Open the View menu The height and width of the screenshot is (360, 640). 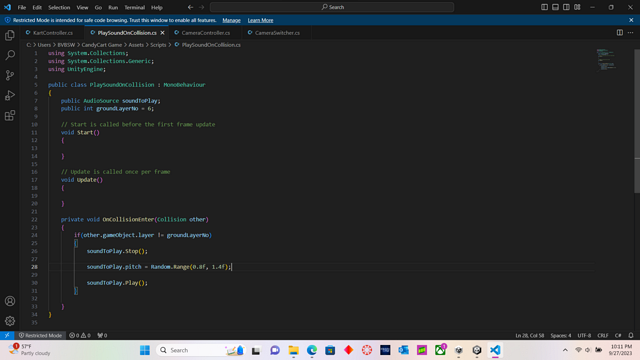click(x=82, y=7)
